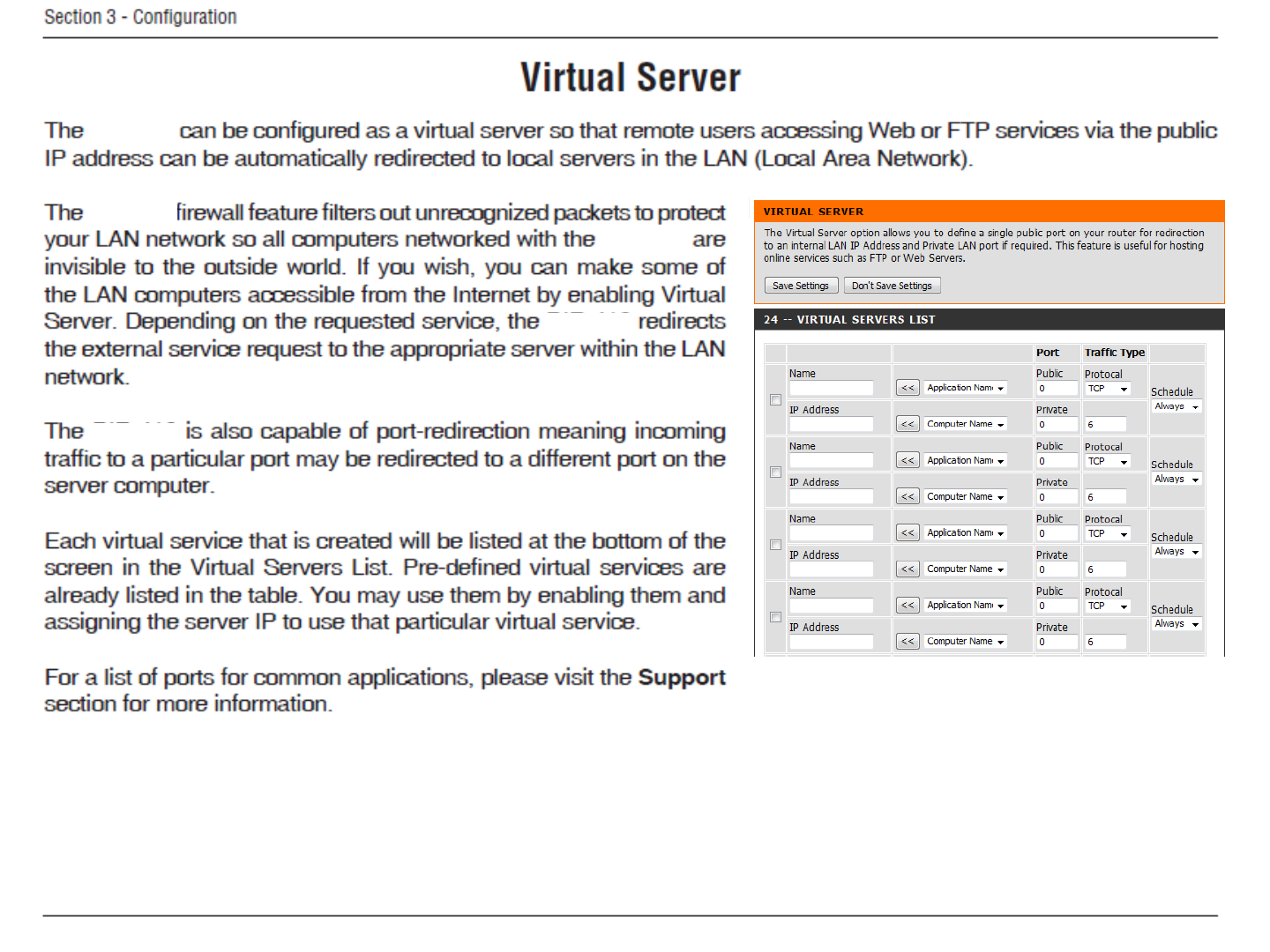The height and width of the screenshot is (952, 1270).
Task: Expand the Always schedule dropdown in fourth entry
Action: point(1177,623)
